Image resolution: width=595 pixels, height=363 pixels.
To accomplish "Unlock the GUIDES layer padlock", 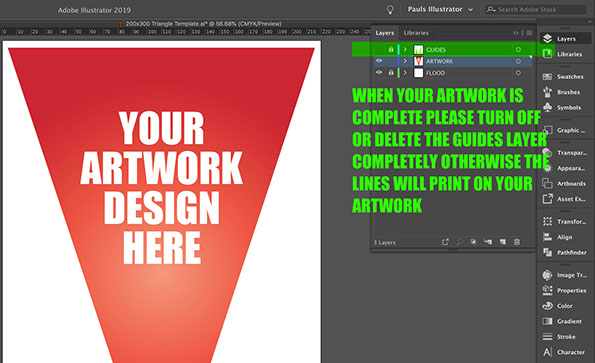I will (x=391, y=50).
